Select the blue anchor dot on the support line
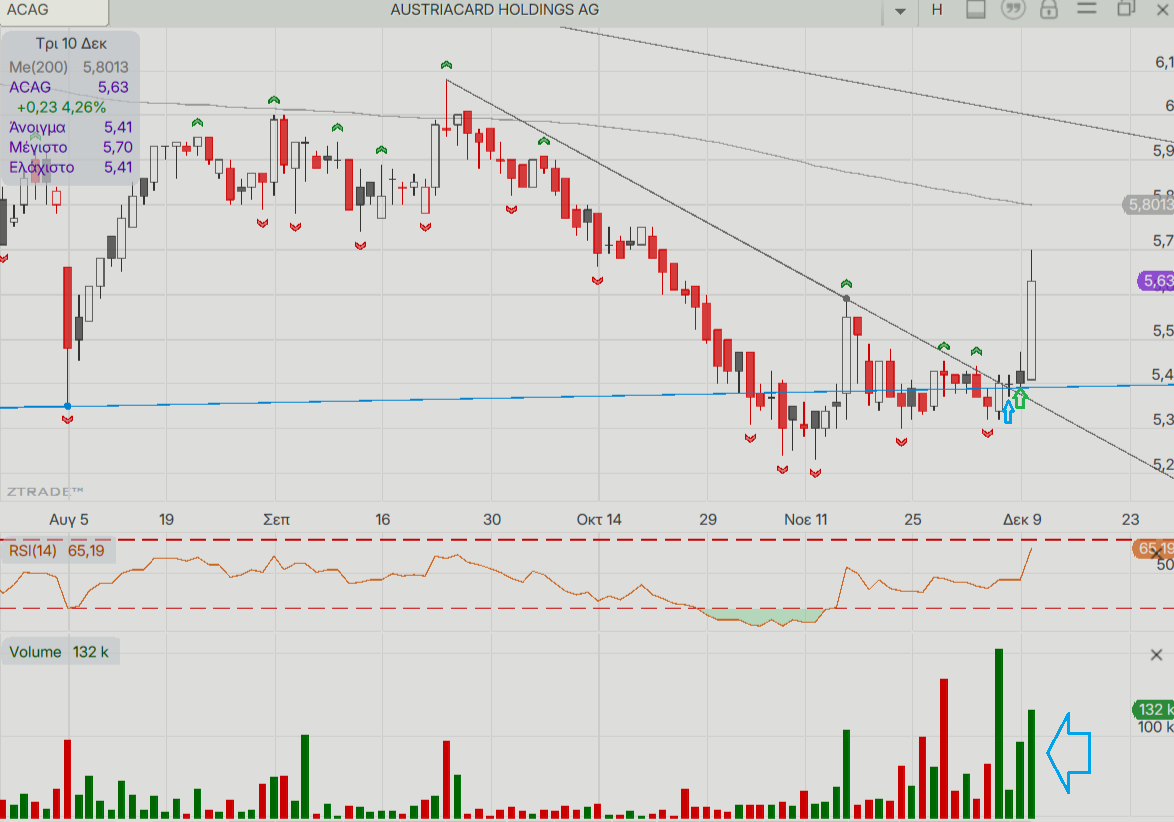 (x=67, y=407)
